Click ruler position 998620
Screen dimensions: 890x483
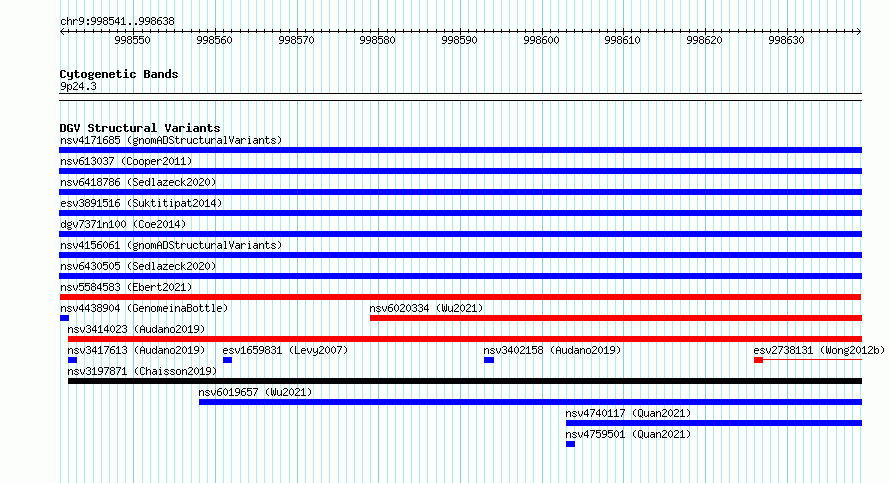tap(704, 40)
